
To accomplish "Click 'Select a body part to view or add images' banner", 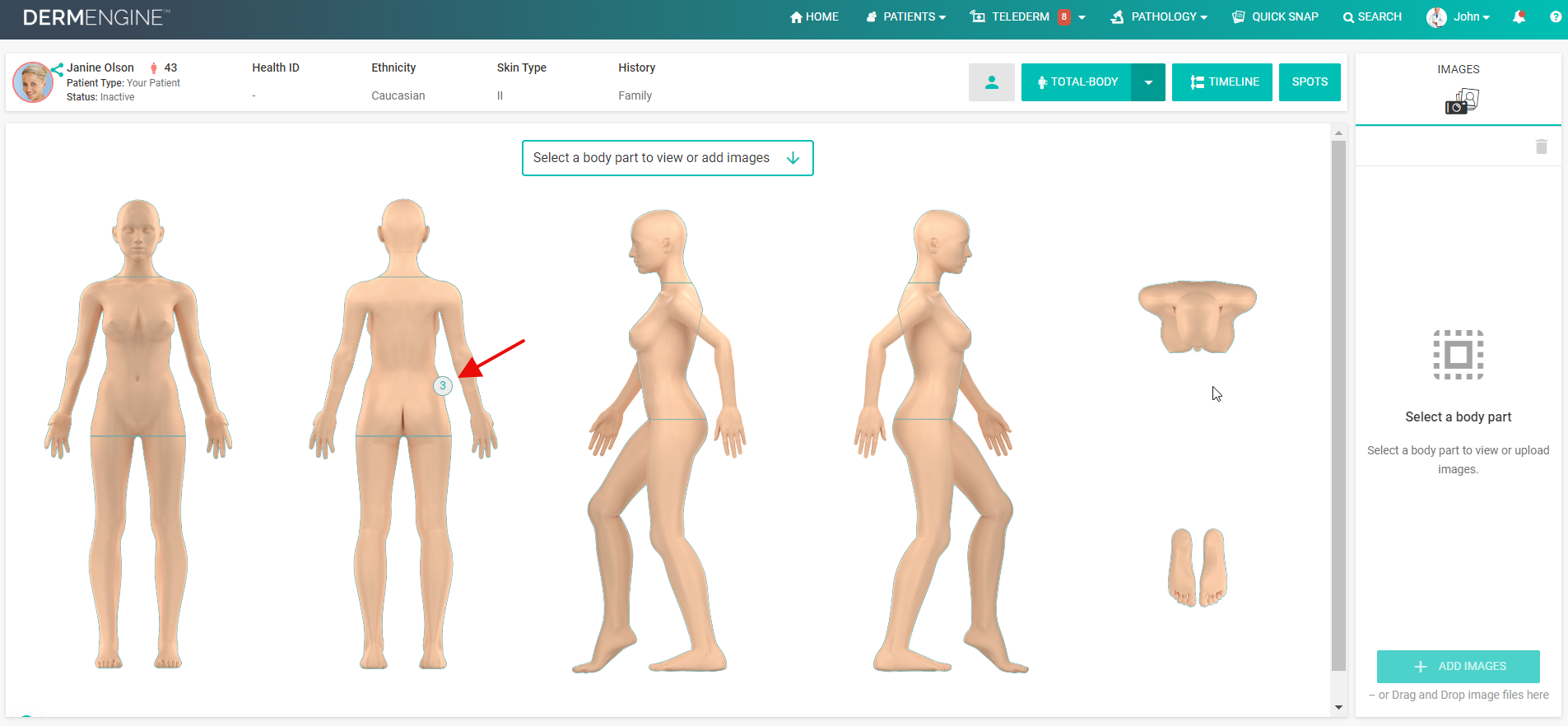I will [x=668, y=158].
